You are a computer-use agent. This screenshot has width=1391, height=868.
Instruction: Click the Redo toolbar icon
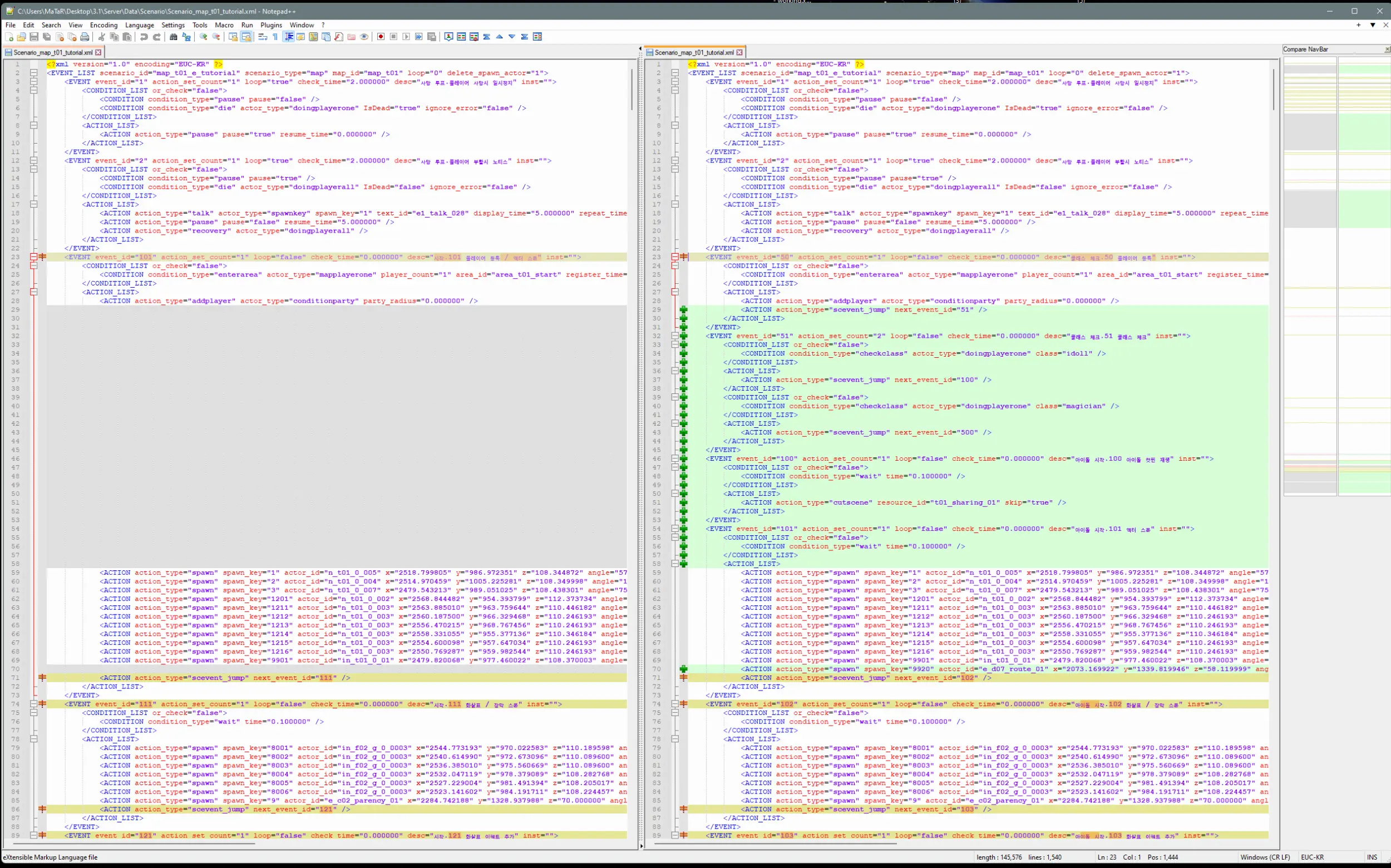(157, 37)
